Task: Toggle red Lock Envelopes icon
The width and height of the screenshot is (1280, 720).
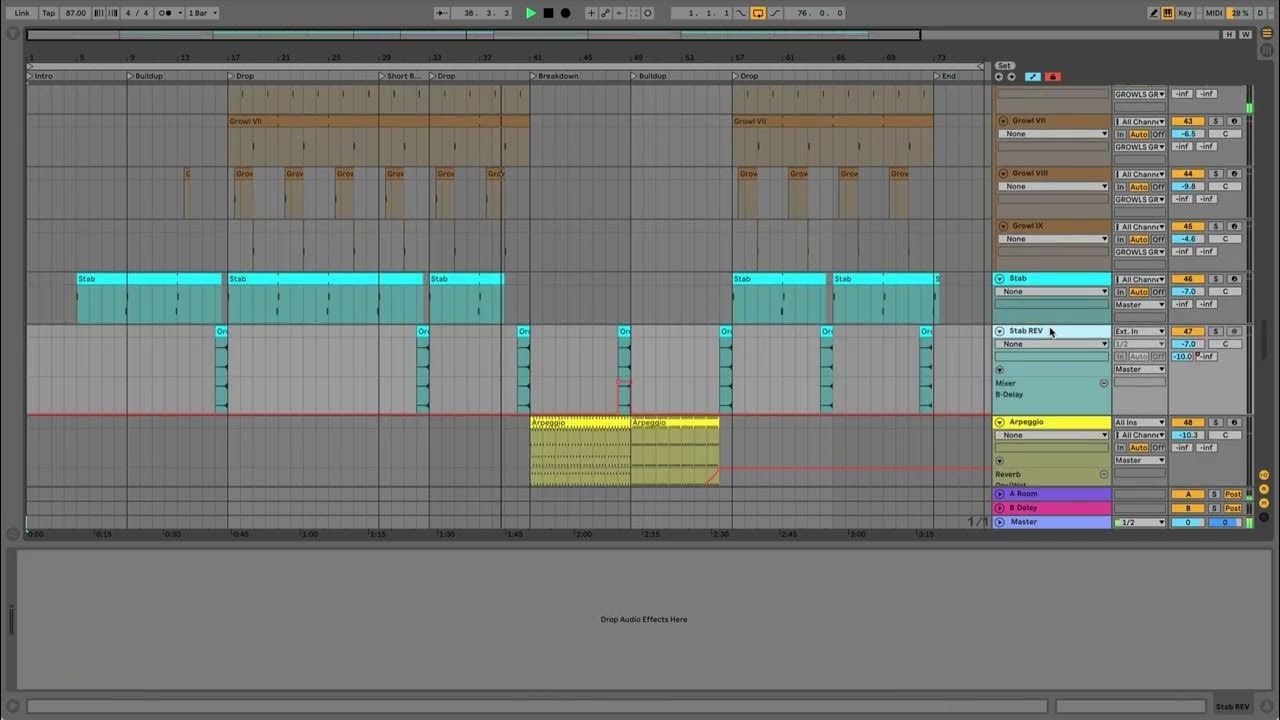Action: pos(1052,77)
